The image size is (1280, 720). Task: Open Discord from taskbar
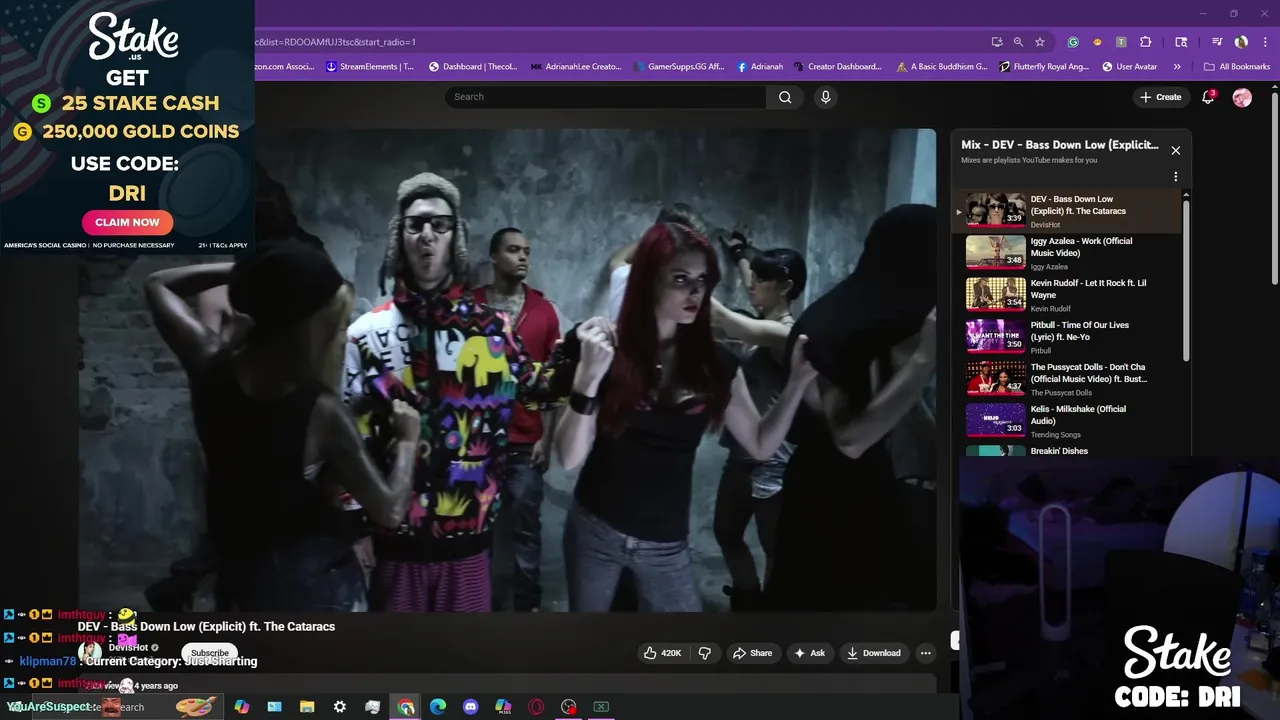coord(471,707)
